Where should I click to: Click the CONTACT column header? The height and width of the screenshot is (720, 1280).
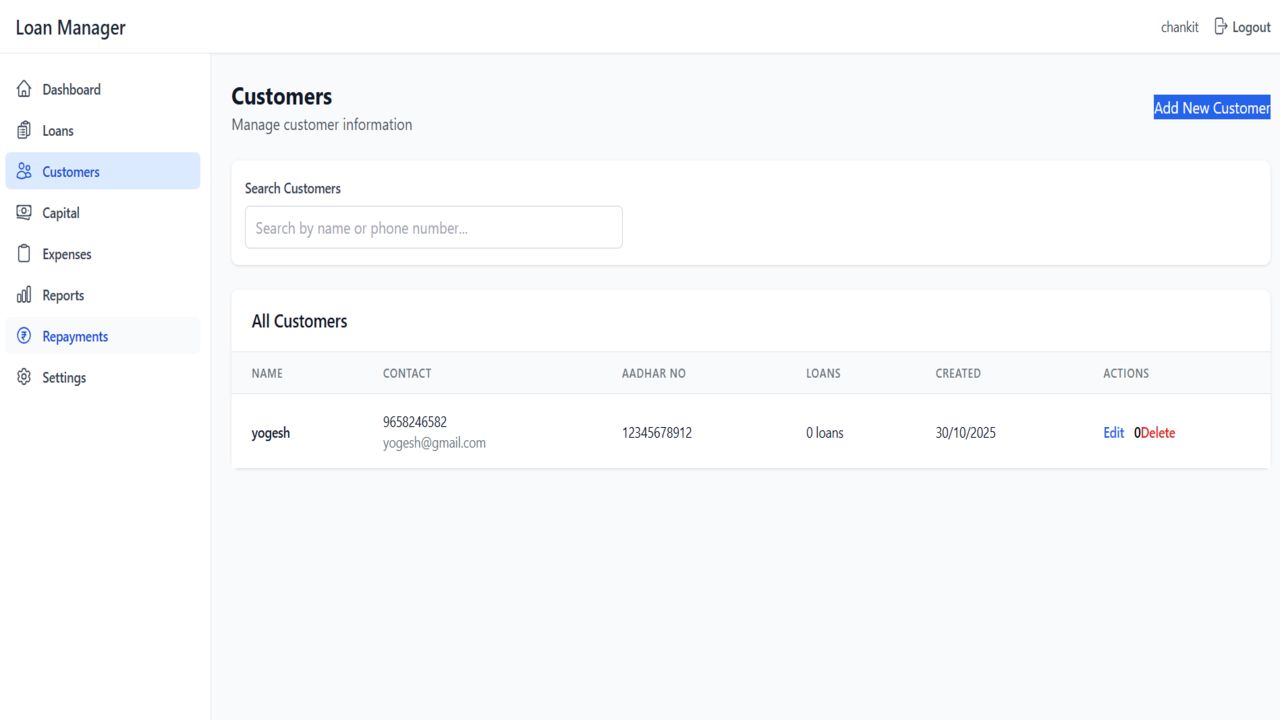click(x=407, y=373)
